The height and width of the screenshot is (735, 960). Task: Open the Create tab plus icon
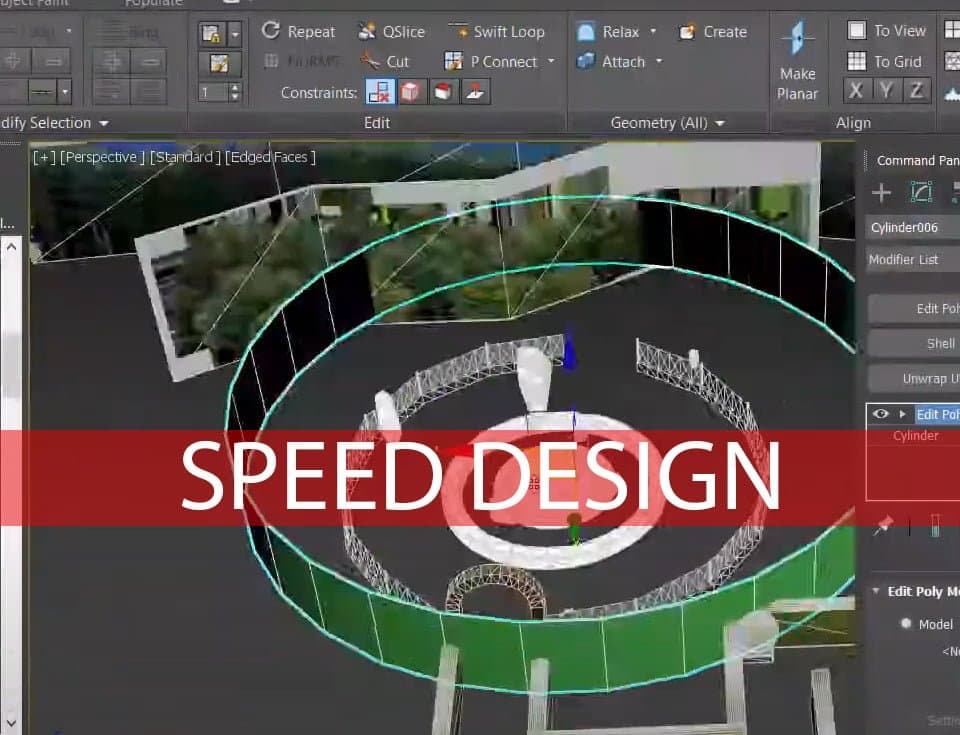pyautogui.click(x=881, y=193)
